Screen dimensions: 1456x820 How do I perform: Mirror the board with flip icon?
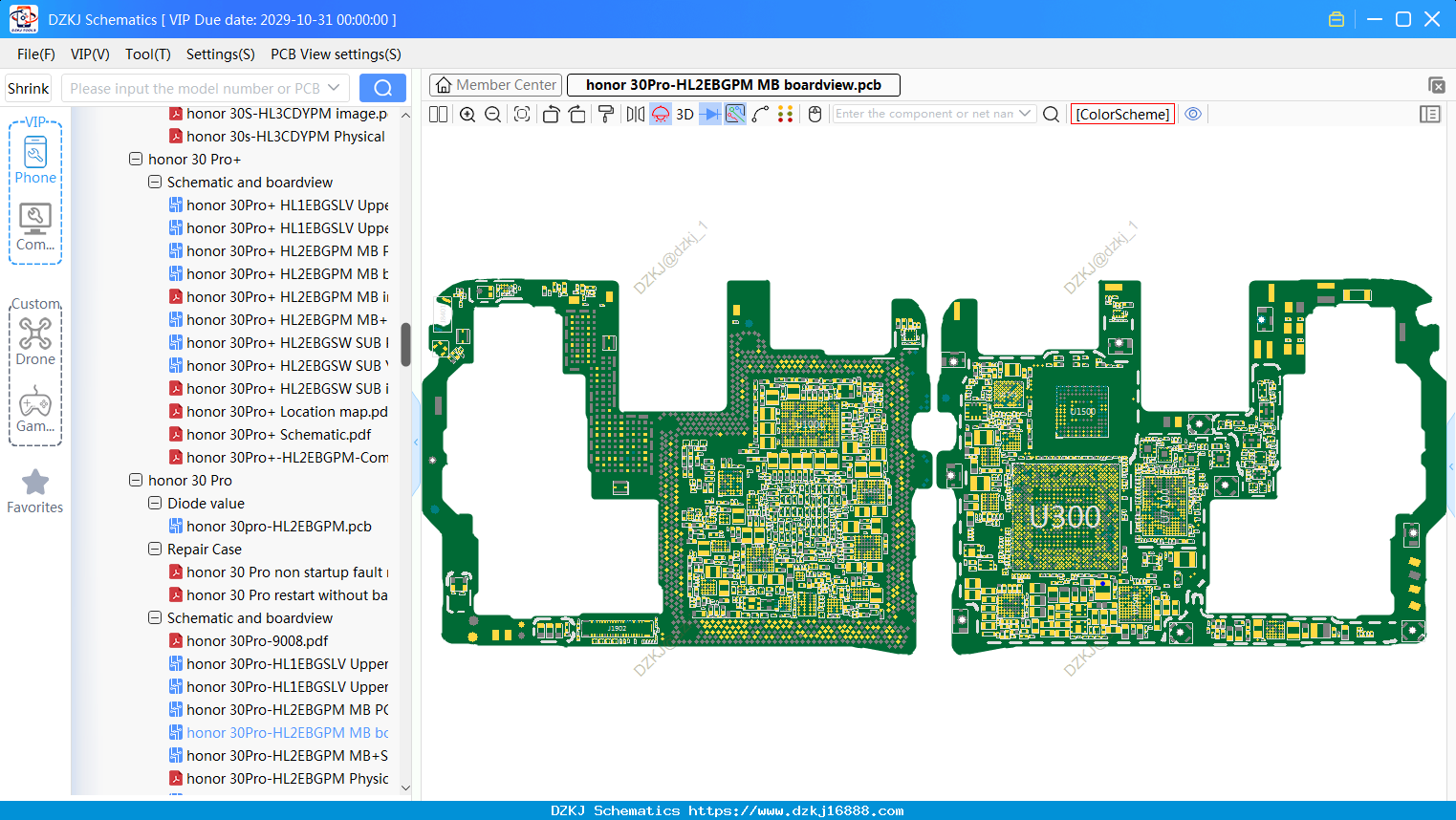635,115
